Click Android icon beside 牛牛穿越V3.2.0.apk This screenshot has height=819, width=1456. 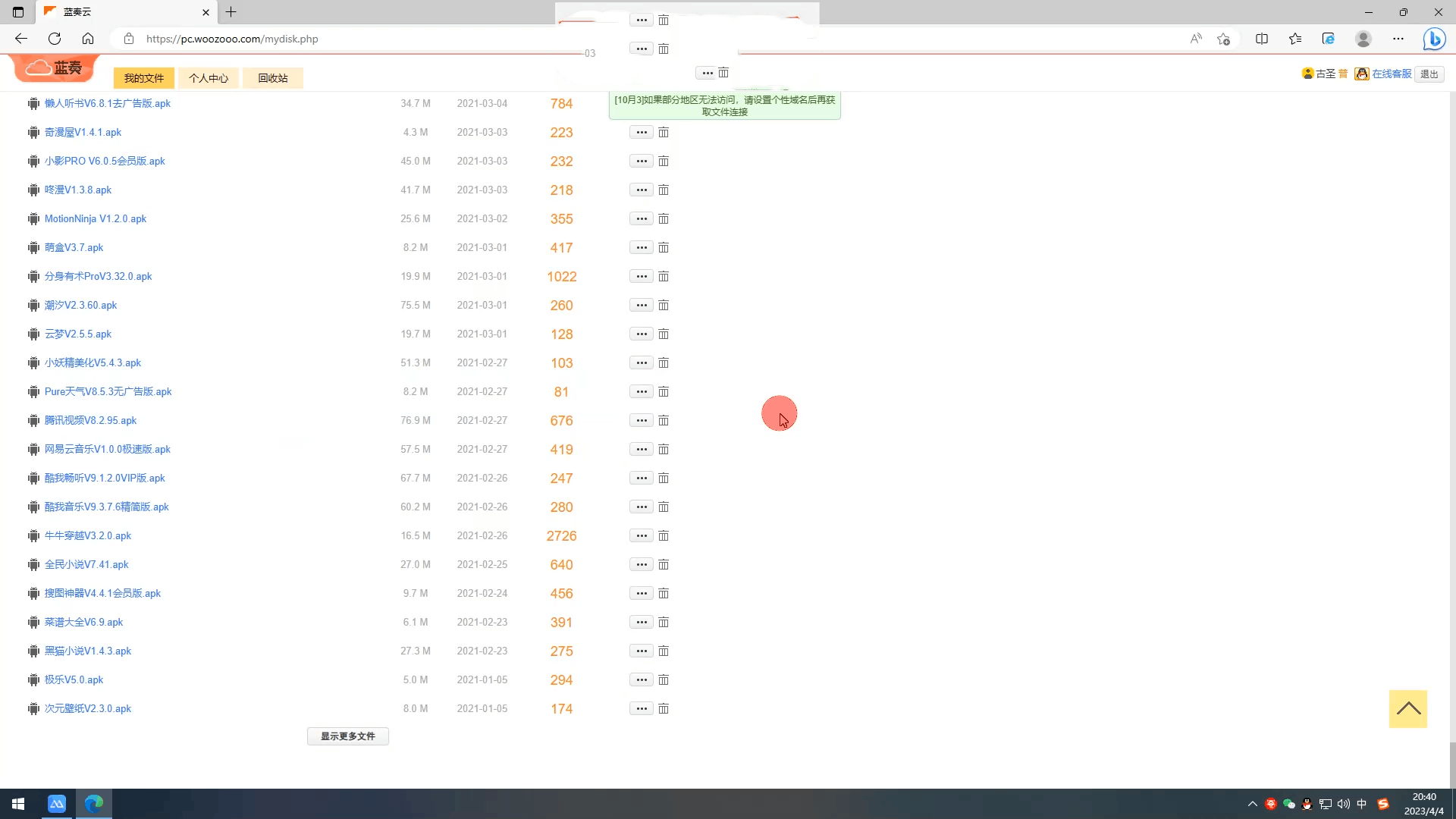point(33,535)
